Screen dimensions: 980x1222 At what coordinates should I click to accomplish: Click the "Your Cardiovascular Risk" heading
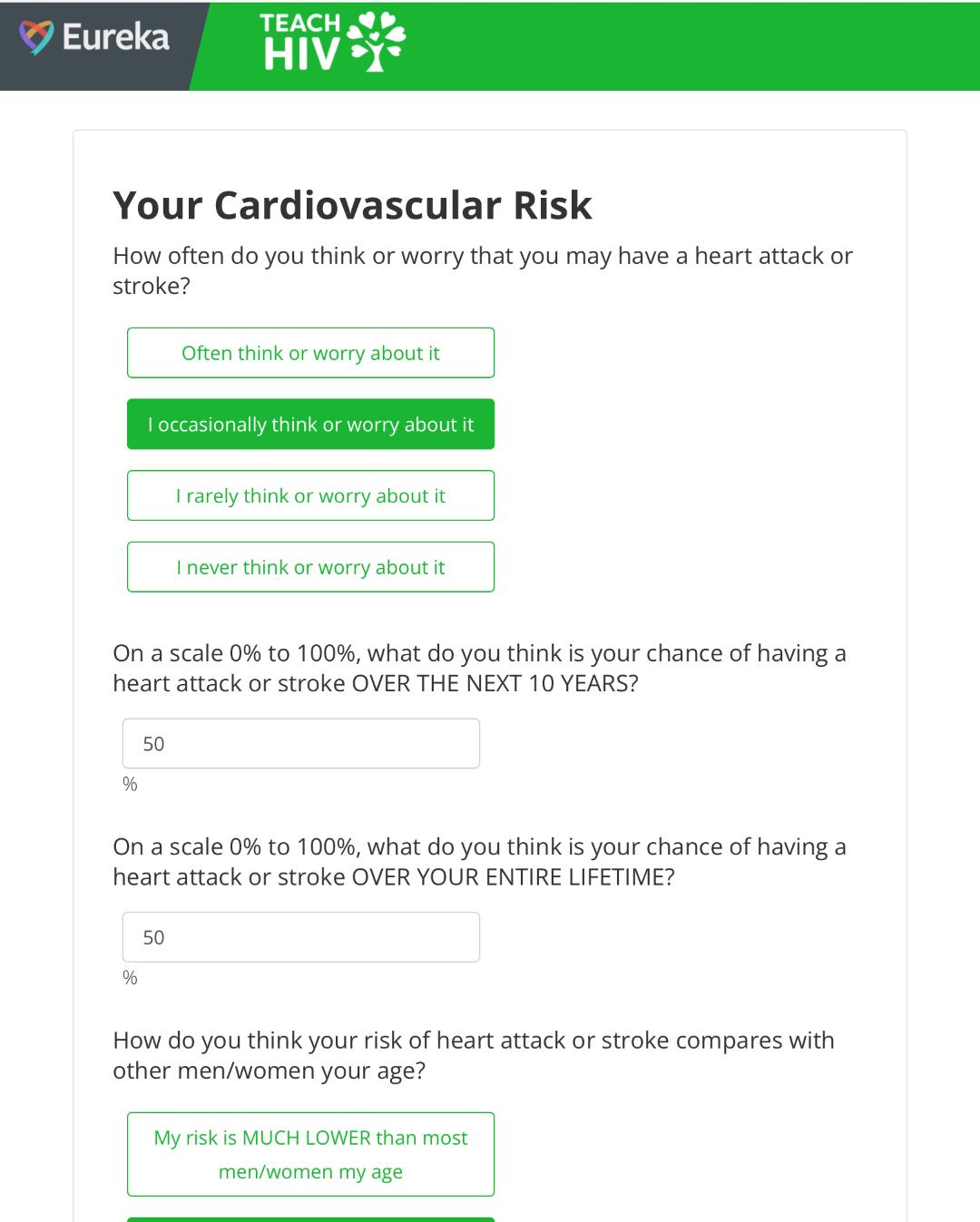coord(352,205)
